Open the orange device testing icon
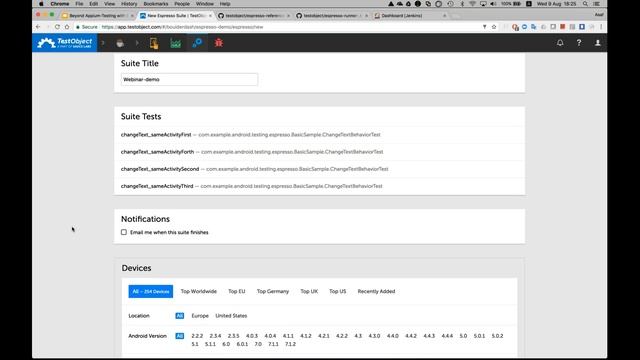The image size is (640, 360). pyautogui.click(x=153, y=43)
